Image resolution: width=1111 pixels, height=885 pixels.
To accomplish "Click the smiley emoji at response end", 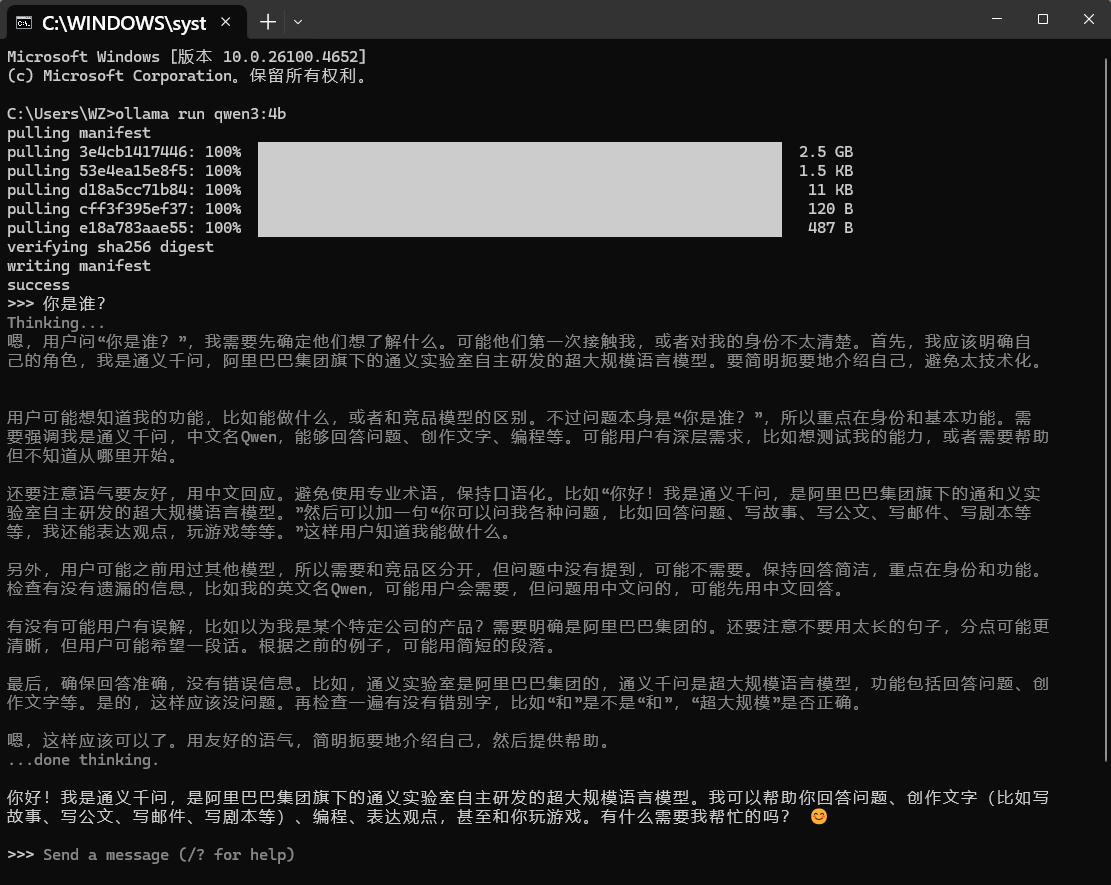I will pos(818,817).
